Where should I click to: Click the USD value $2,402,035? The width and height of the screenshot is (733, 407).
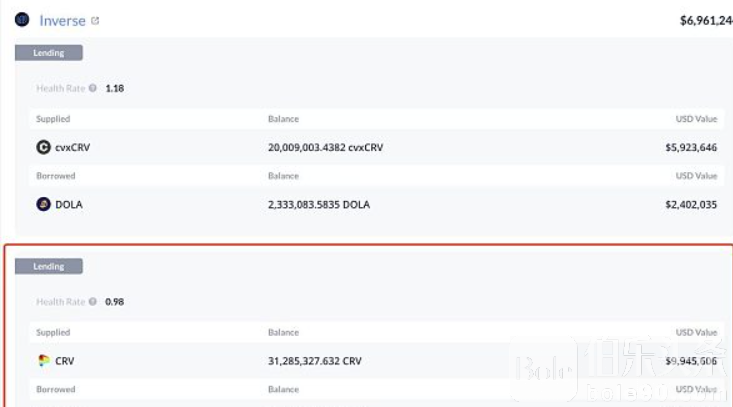[691, 204]
